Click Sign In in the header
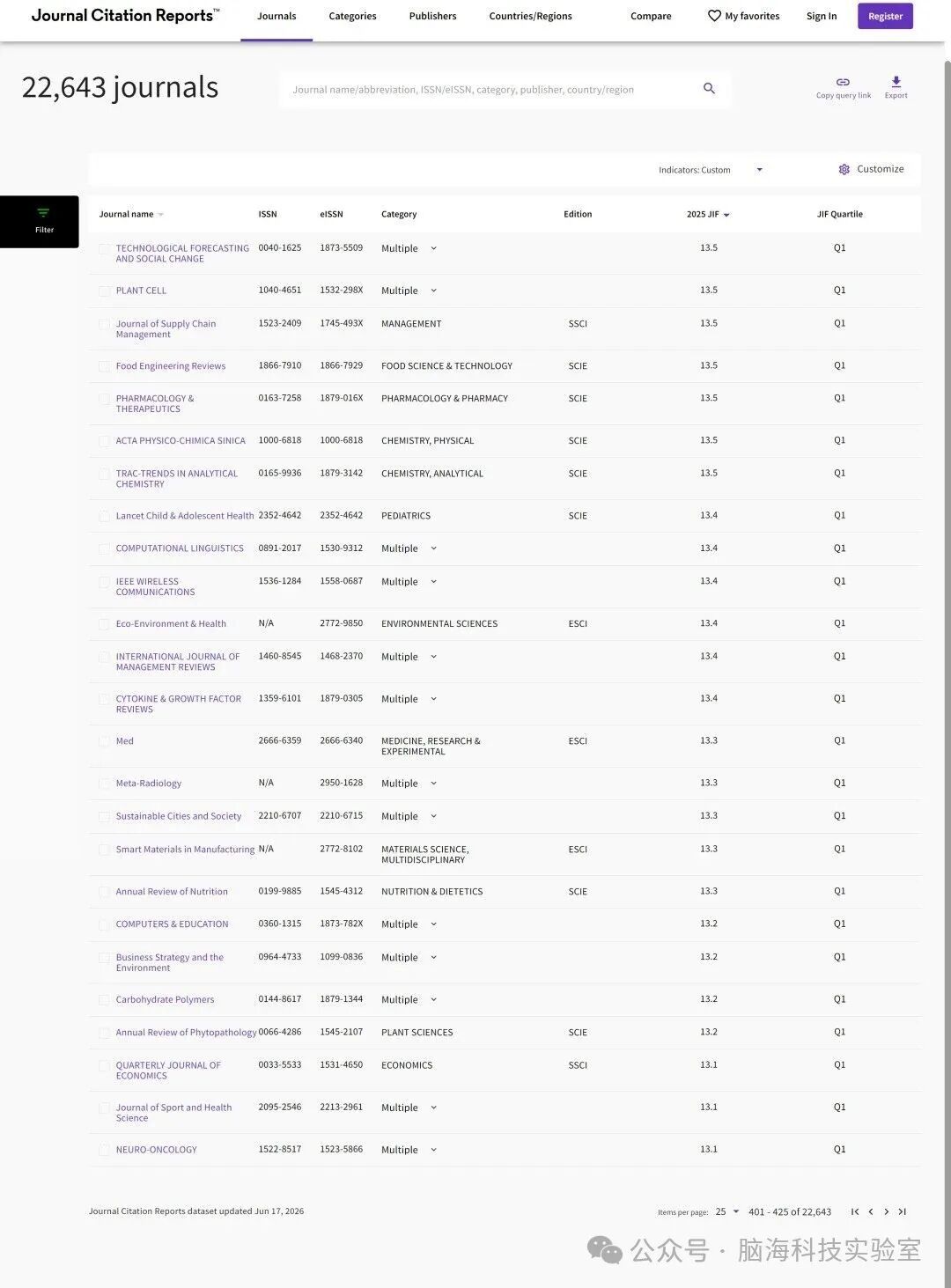 pyautogui.click(x=822, y=16)
